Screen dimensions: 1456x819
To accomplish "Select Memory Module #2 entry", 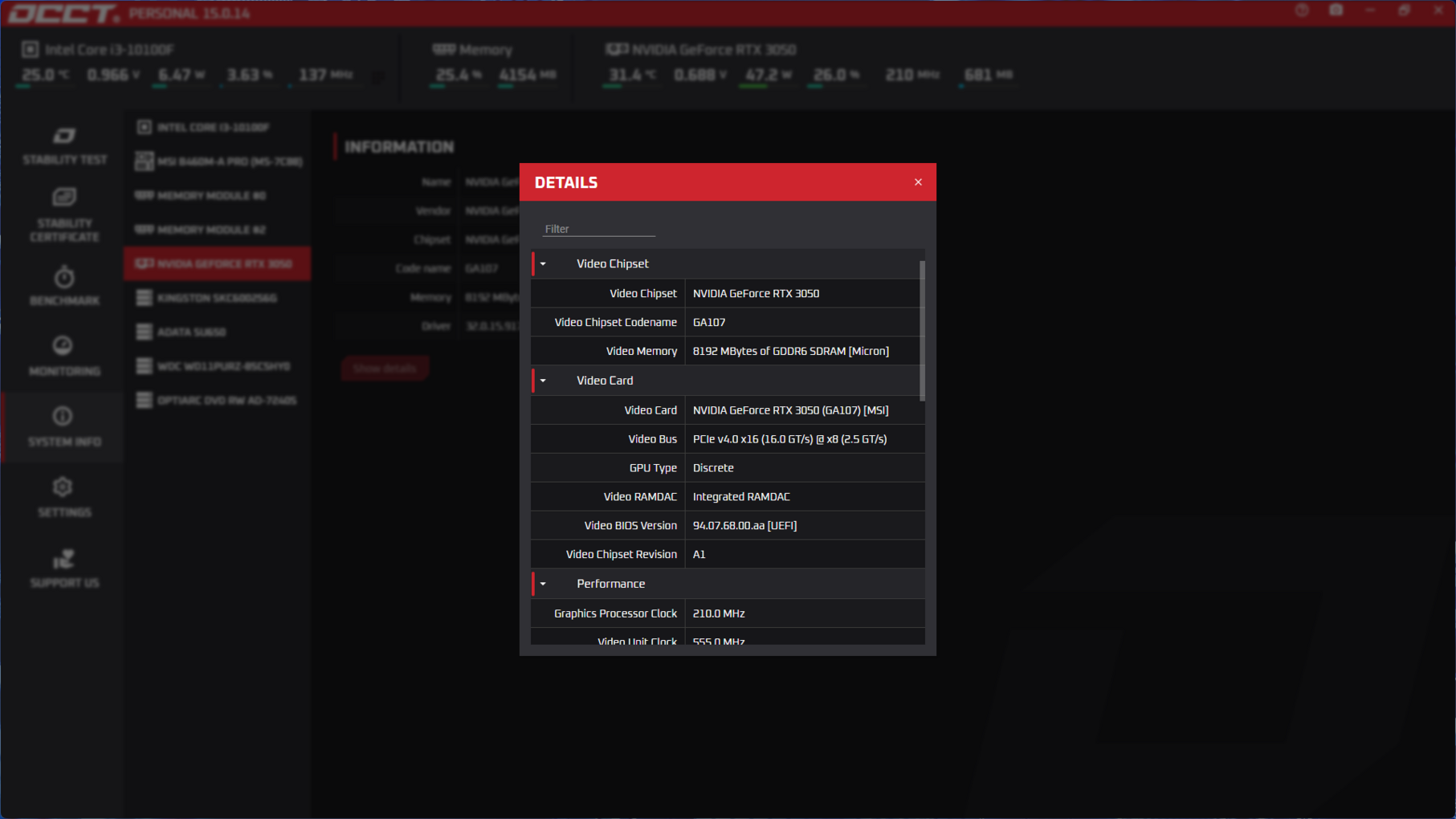I will (217, 230).
